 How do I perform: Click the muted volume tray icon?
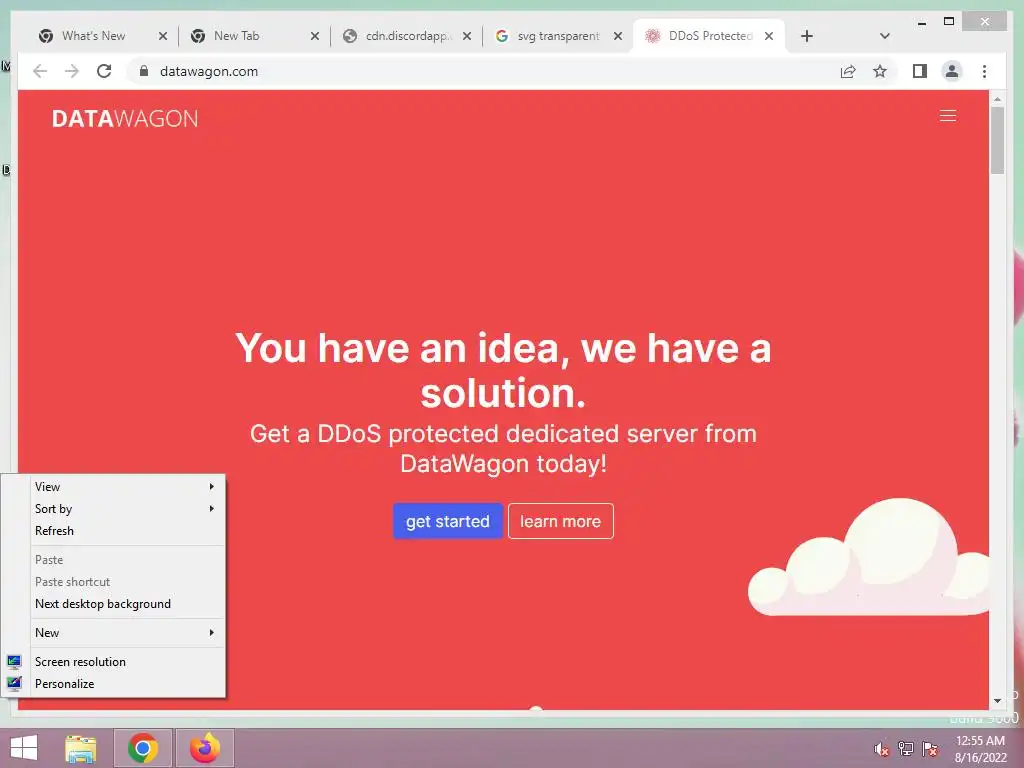(882, 749)
